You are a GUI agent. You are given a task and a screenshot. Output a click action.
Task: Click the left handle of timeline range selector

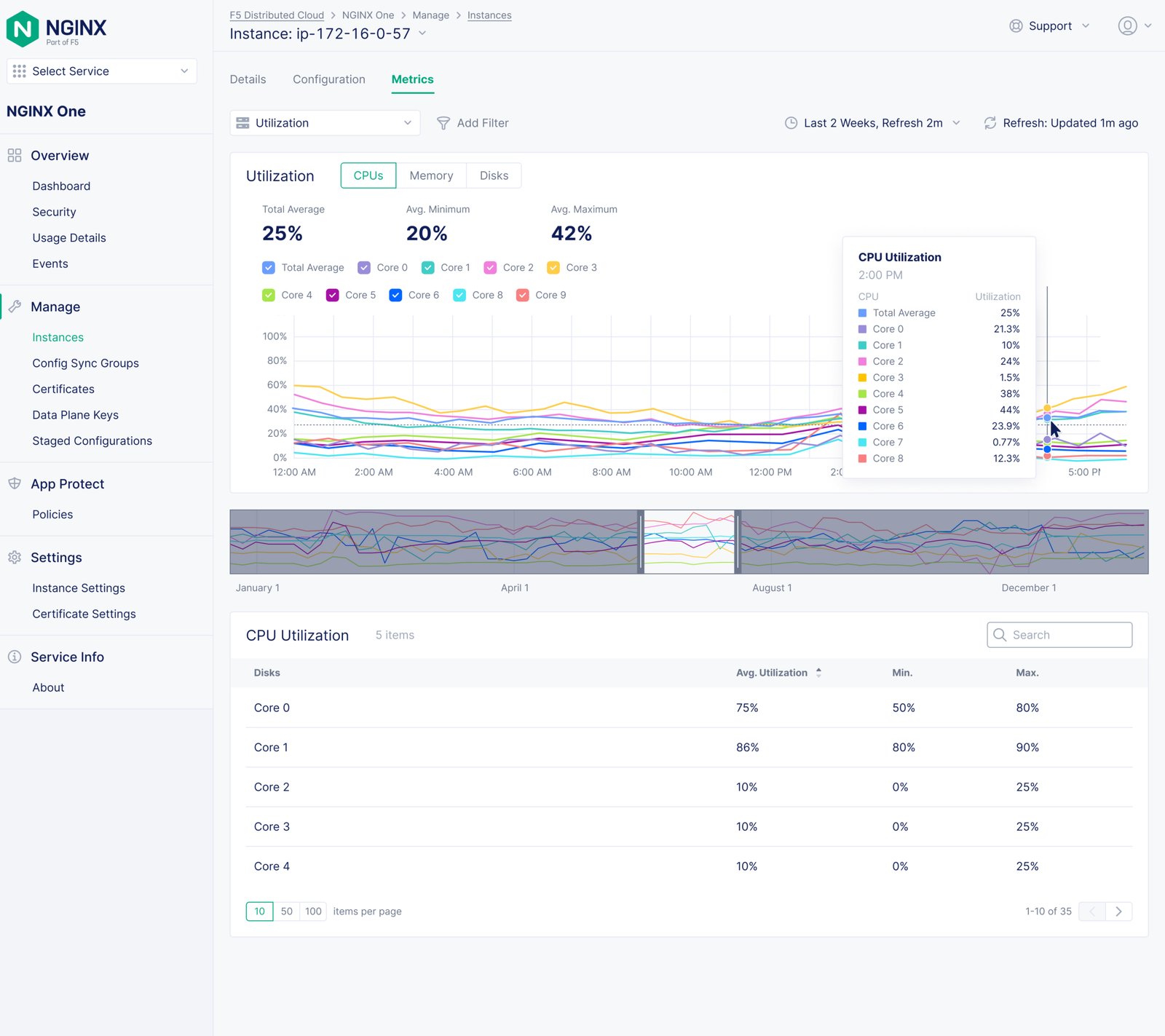pyautogui.click(x=641, y=542)
